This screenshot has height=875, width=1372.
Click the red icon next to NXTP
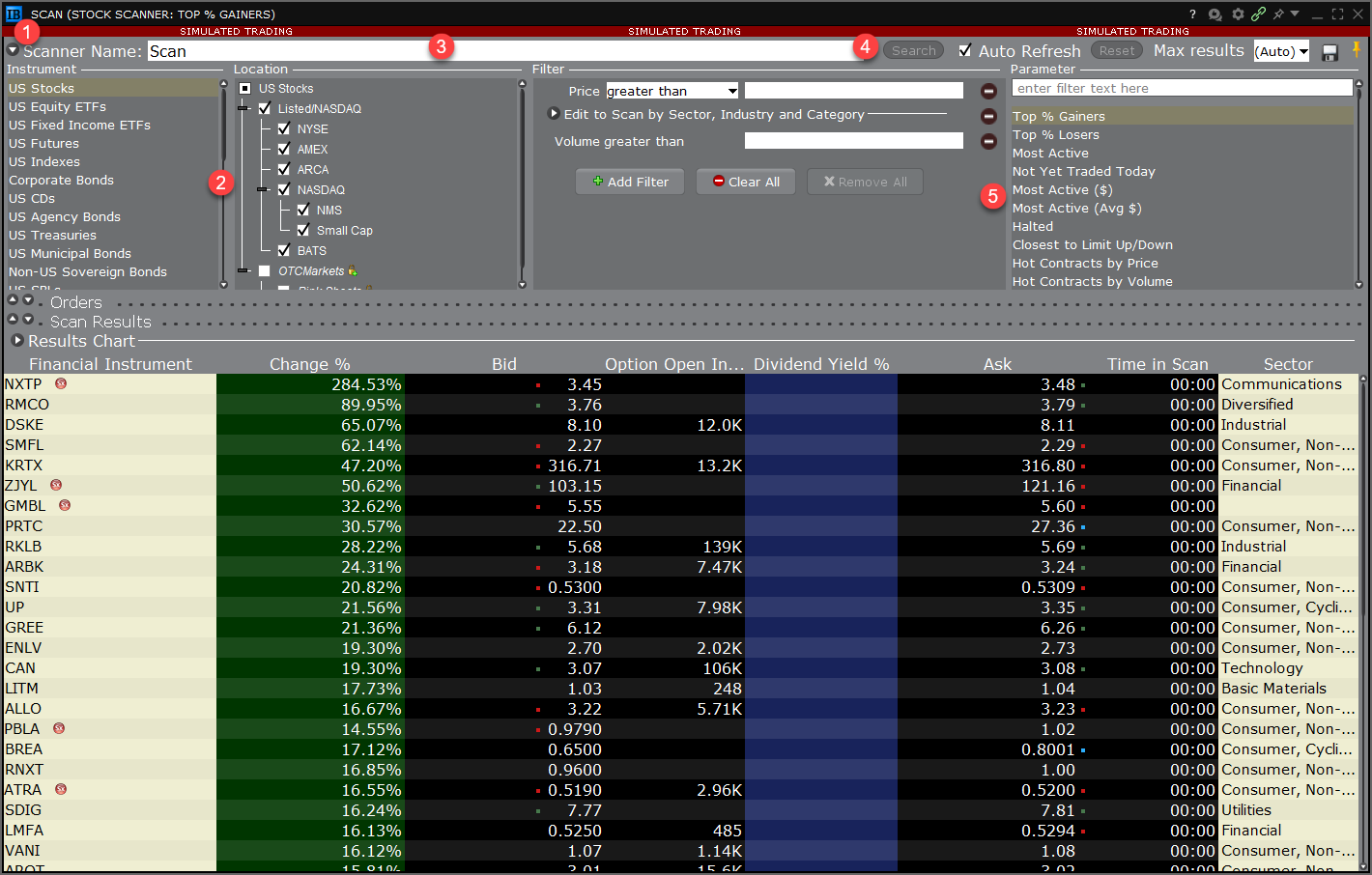61,383
